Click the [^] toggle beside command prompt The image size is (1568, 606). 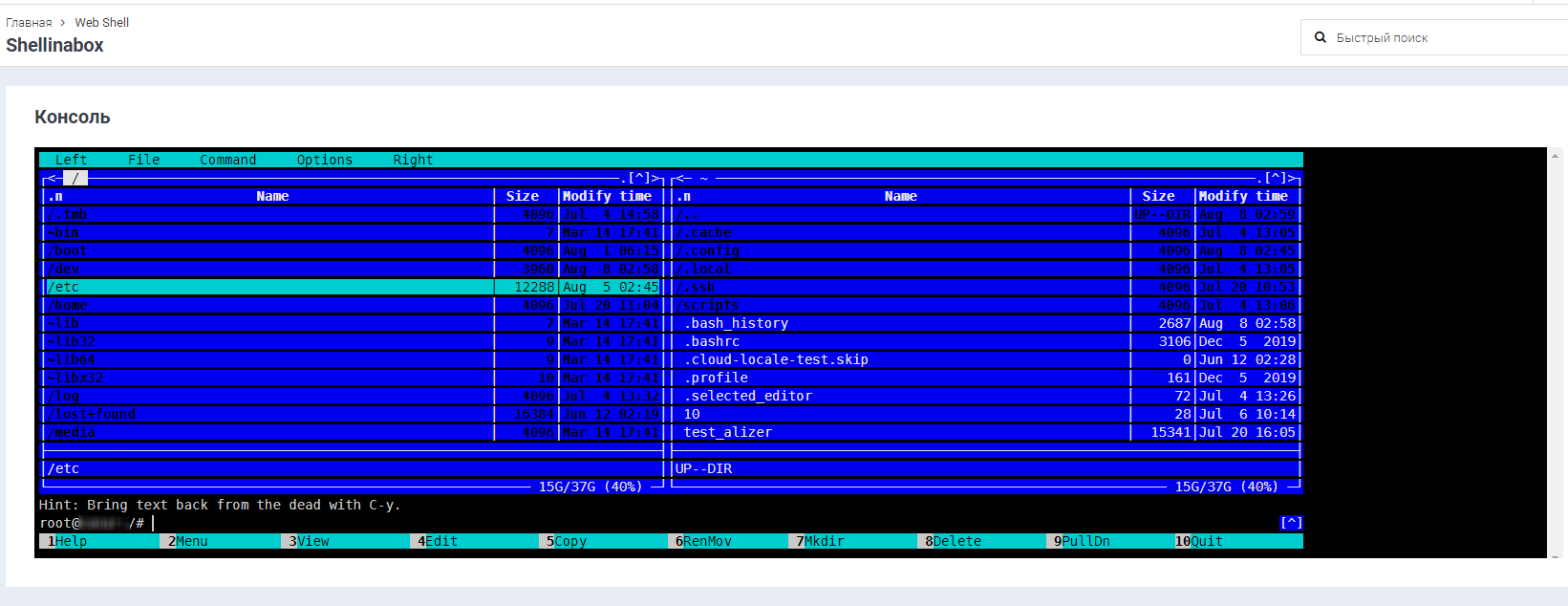coord(1291,523)
